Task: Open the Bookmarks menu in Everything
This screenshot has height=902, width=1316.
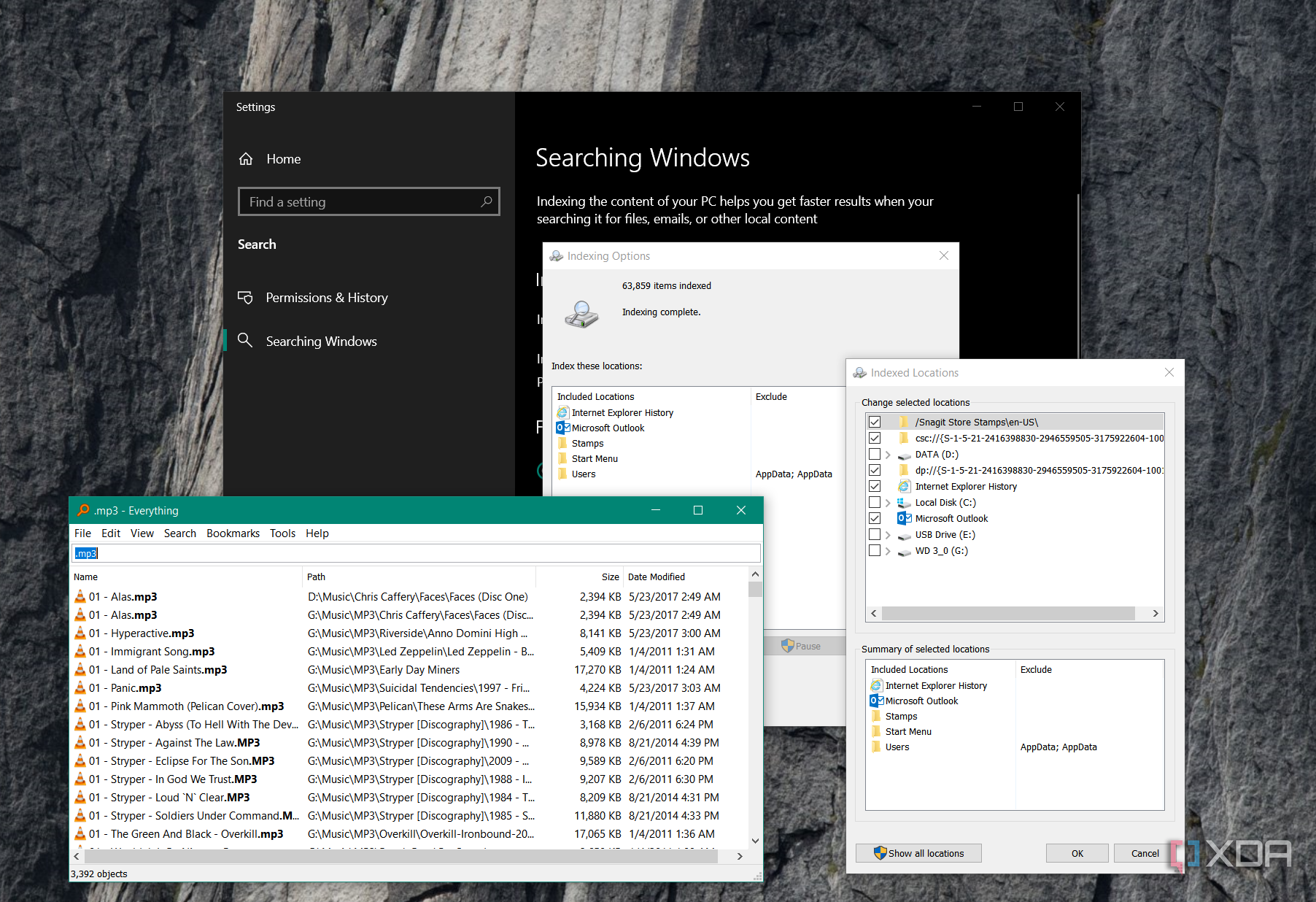Action: tap(233, 533)
